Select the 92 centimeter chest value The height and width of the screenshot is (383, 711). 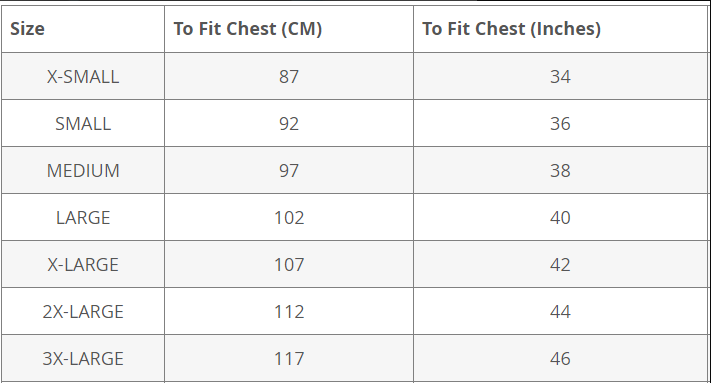[x=289, y=123]
